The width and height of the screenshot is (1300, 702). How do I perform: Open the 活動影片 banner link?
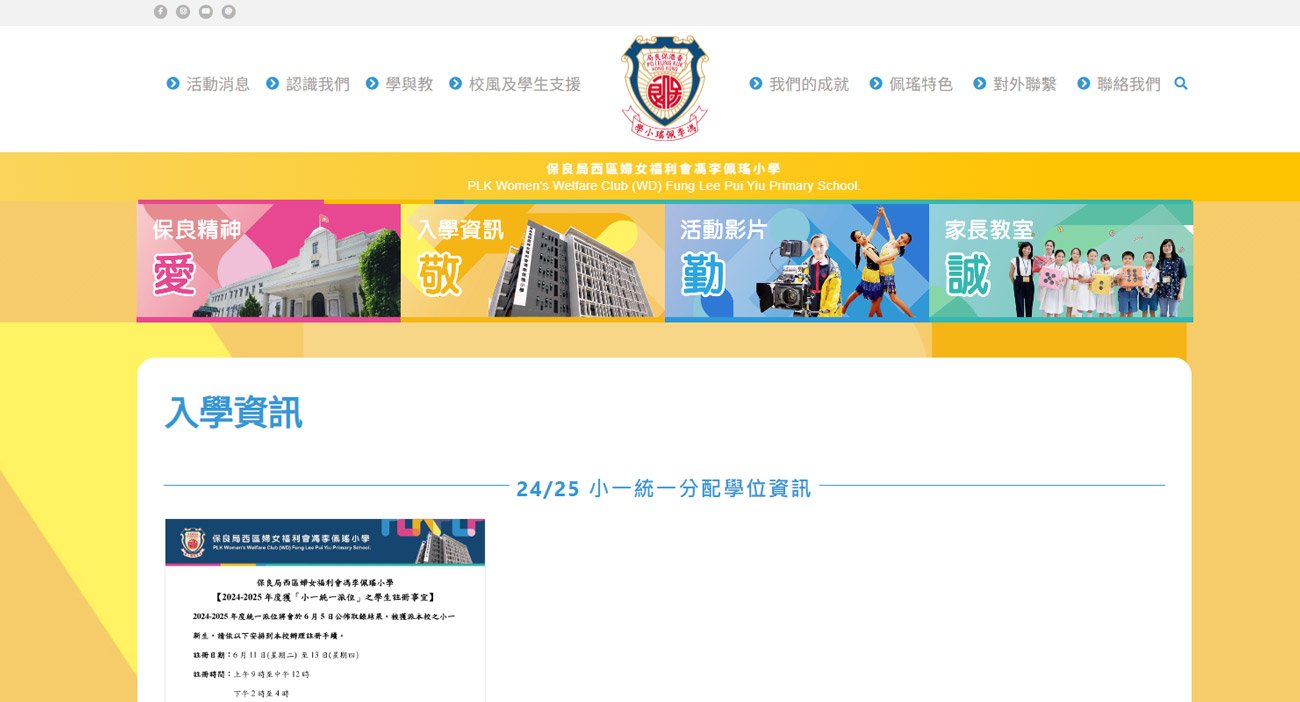[795, 261]
